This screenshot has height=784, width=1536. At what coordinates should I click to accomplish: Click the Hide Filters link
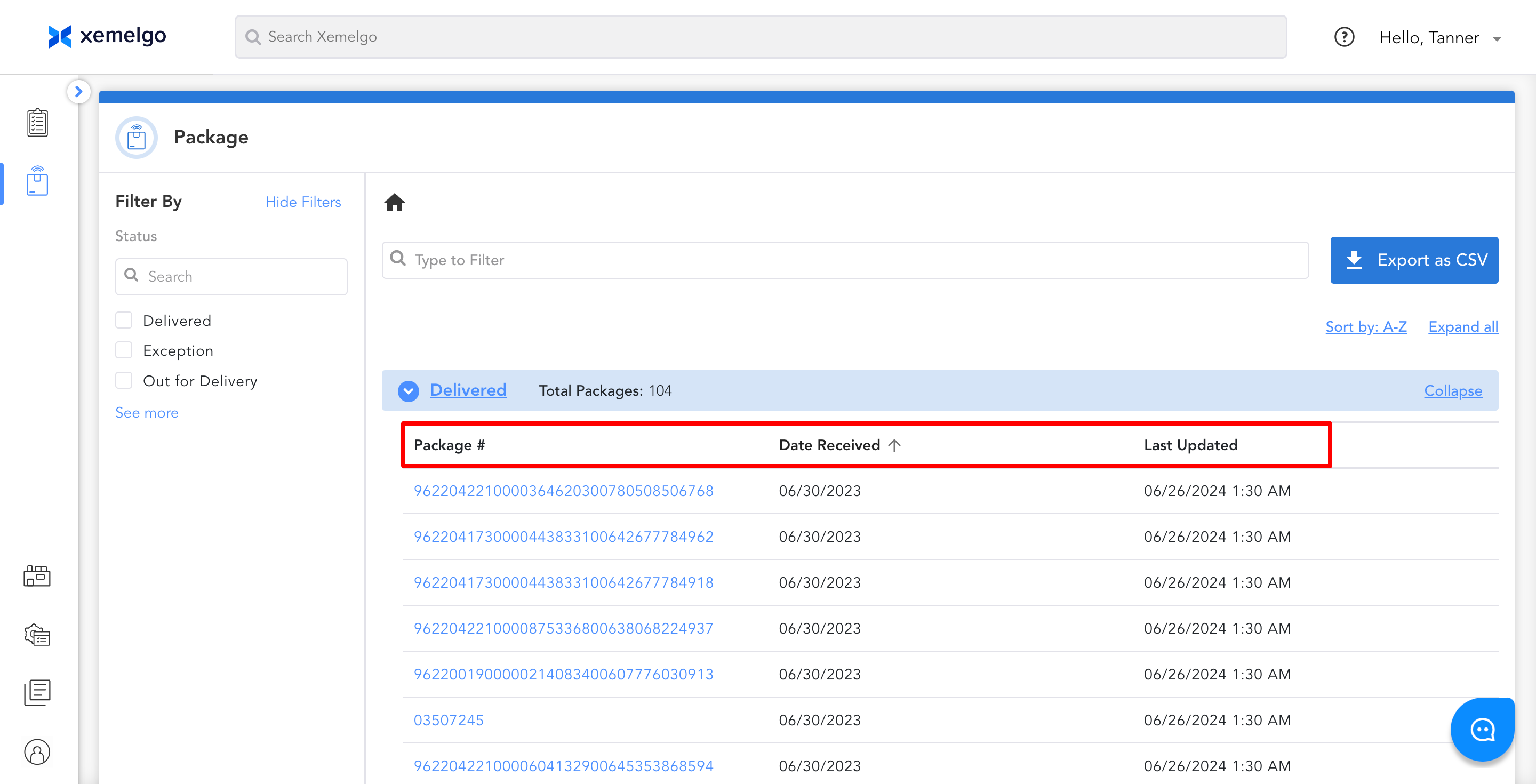click(x=303, y=202)
